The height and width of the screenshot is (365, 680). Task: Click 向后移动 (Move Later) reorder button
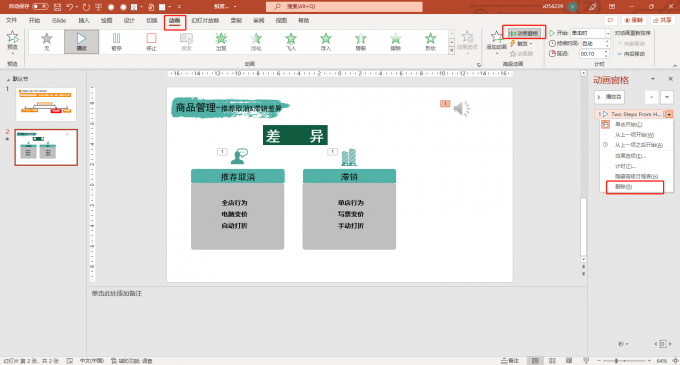pyautogui.click(x=631, y=54)
